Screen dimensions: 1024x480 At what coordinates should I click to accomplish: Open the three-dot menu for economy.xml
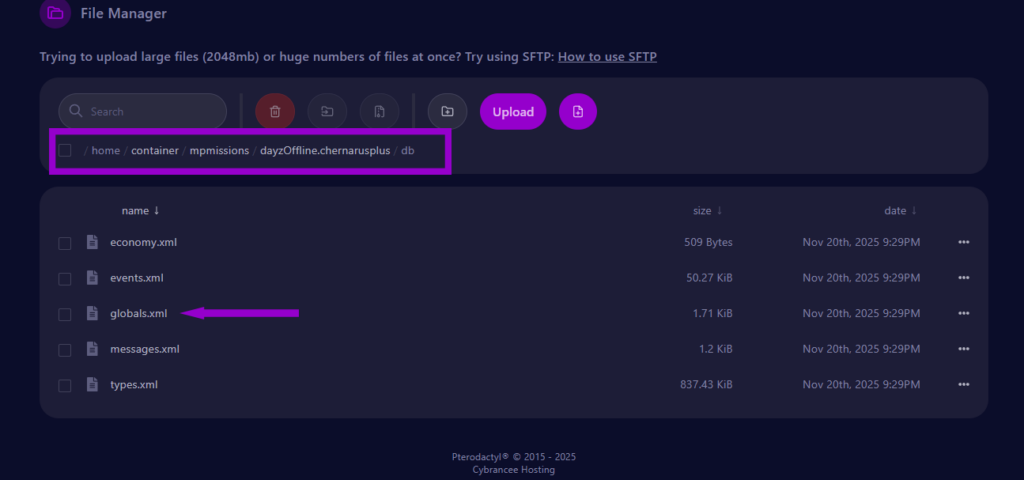click(963, 242)
